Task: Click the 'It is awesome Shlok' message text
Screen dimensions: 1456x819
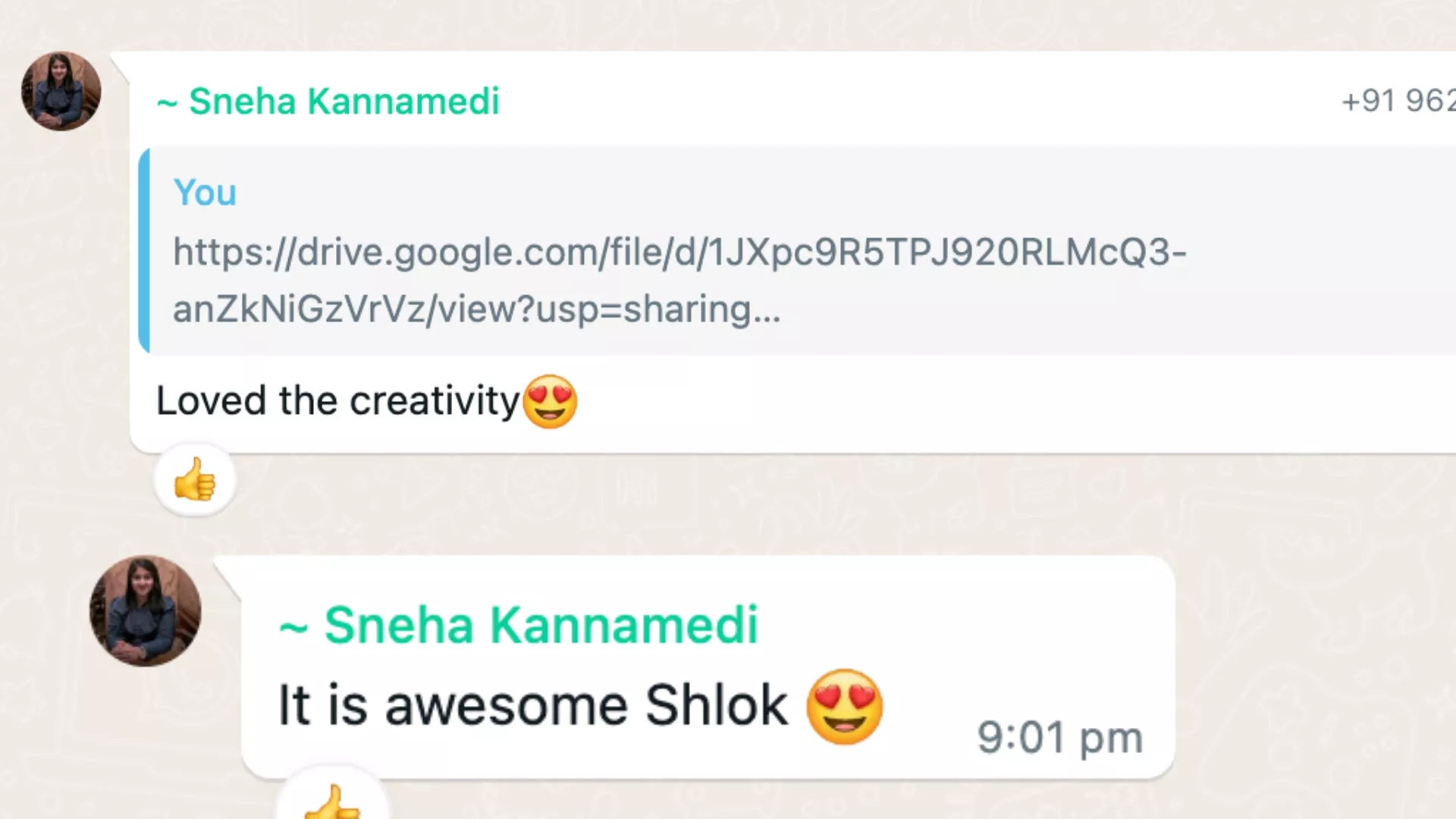Action: click(x=532, y=706)
